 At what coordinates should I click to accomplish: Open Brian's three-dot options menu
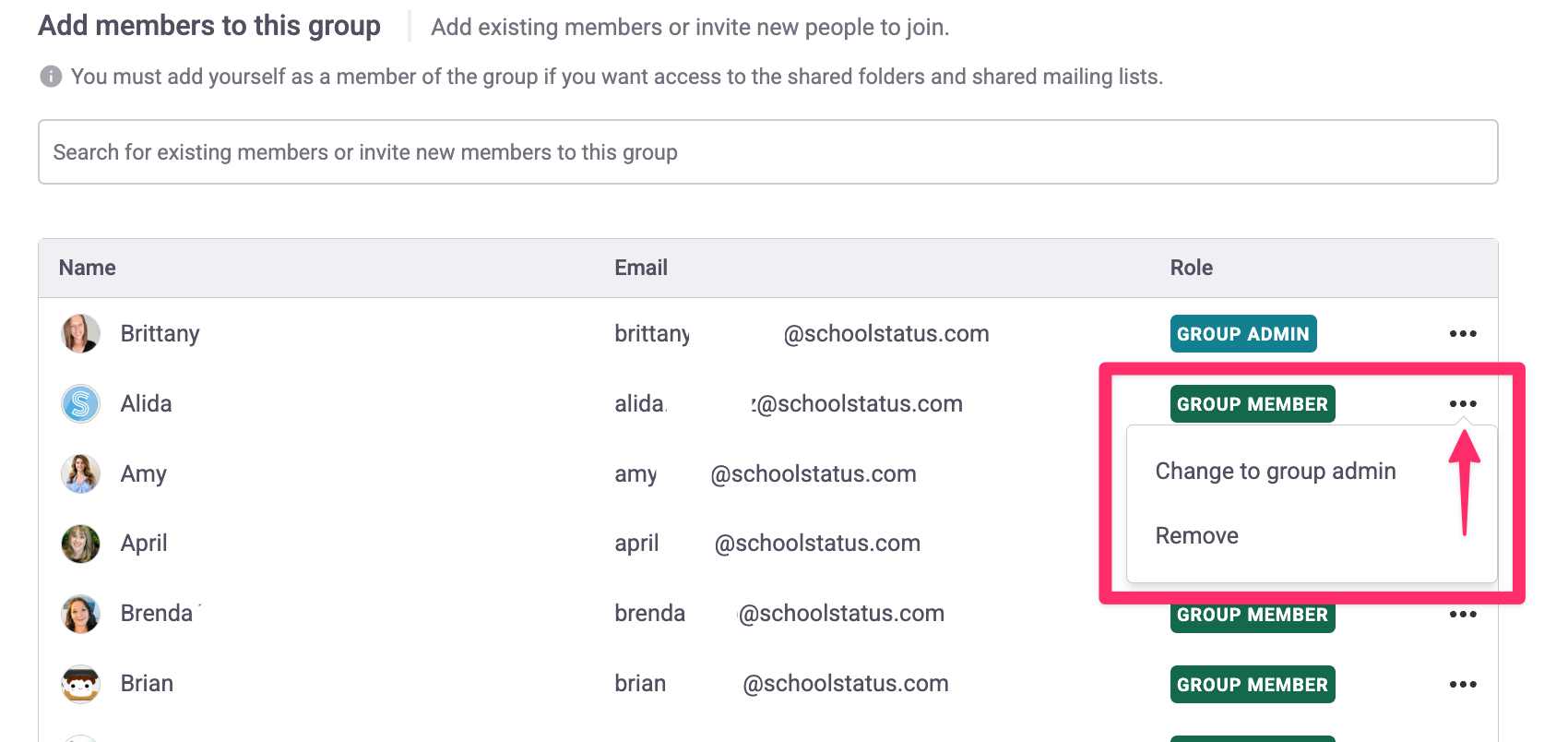point(1463,685)
